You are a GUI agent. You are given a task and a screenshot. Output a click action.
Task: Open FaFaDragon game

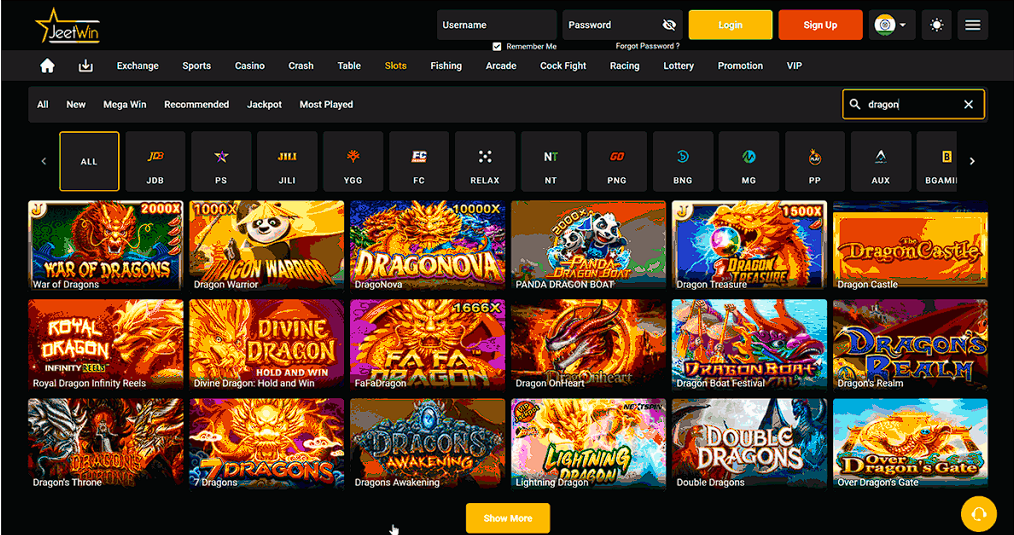[x=427, y=344]
